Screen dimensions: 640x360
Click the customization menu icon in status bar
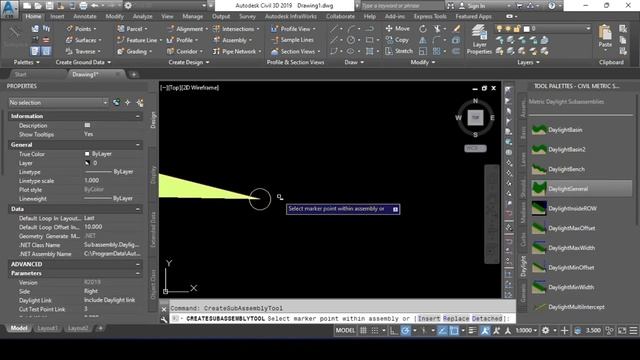(x=633, y=330)
